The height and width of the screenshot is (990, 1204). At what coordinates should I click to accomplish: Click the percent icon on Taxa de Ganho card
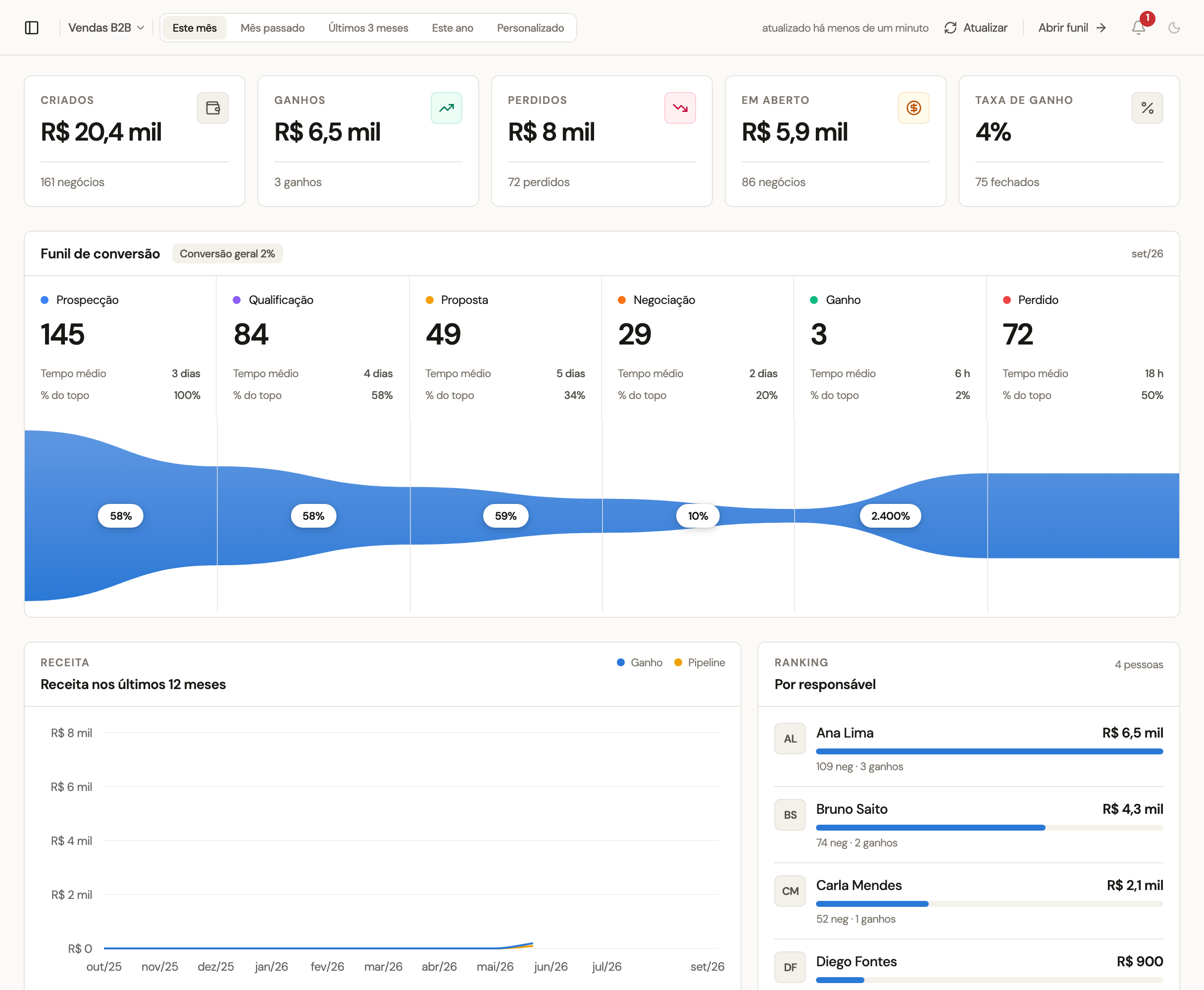[x=1148, y=108]
